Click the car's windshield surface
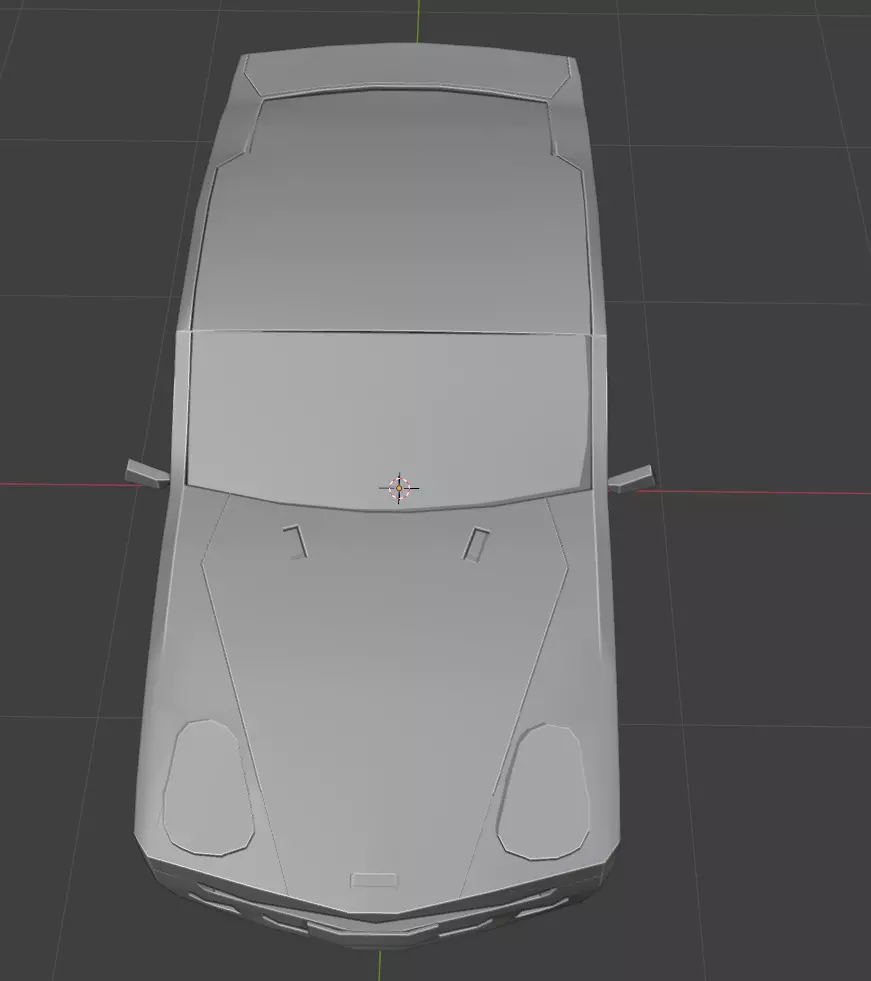 (388, 419)
